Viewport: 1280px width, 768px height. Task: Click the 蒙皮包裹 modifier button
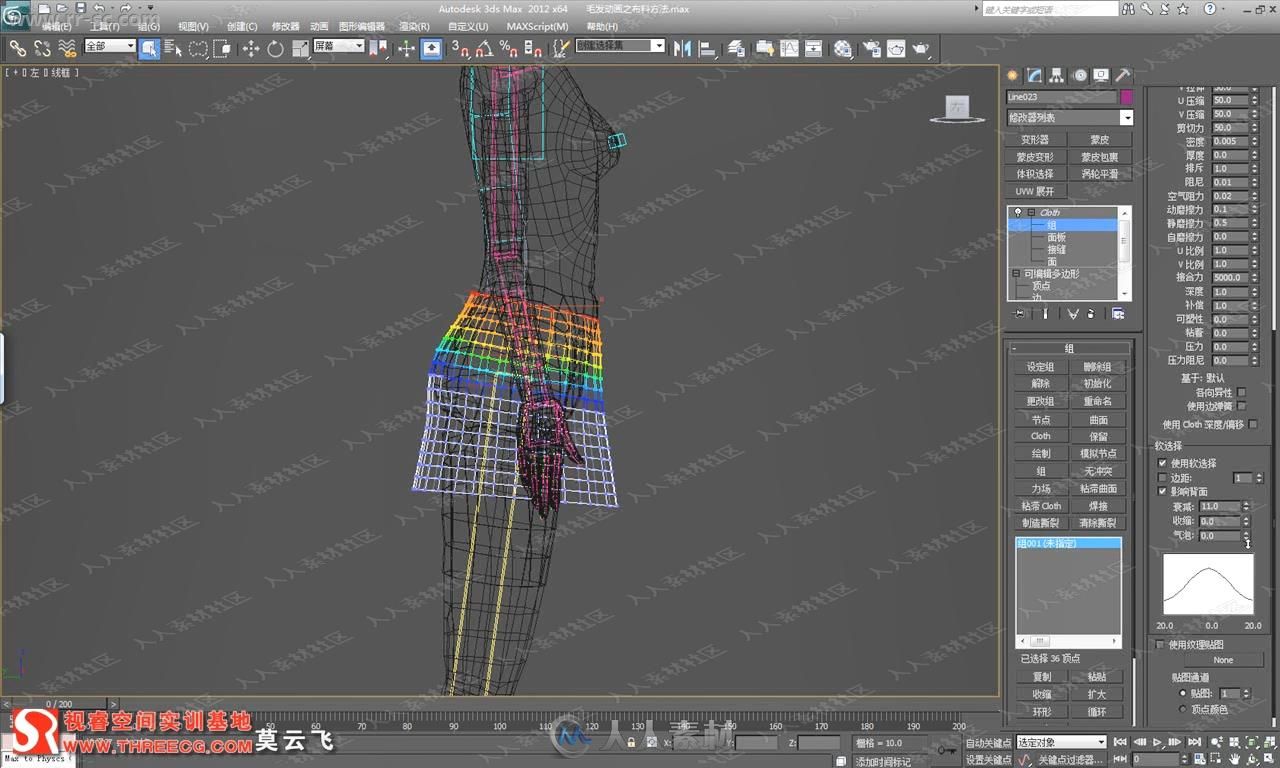(1099, 157)
